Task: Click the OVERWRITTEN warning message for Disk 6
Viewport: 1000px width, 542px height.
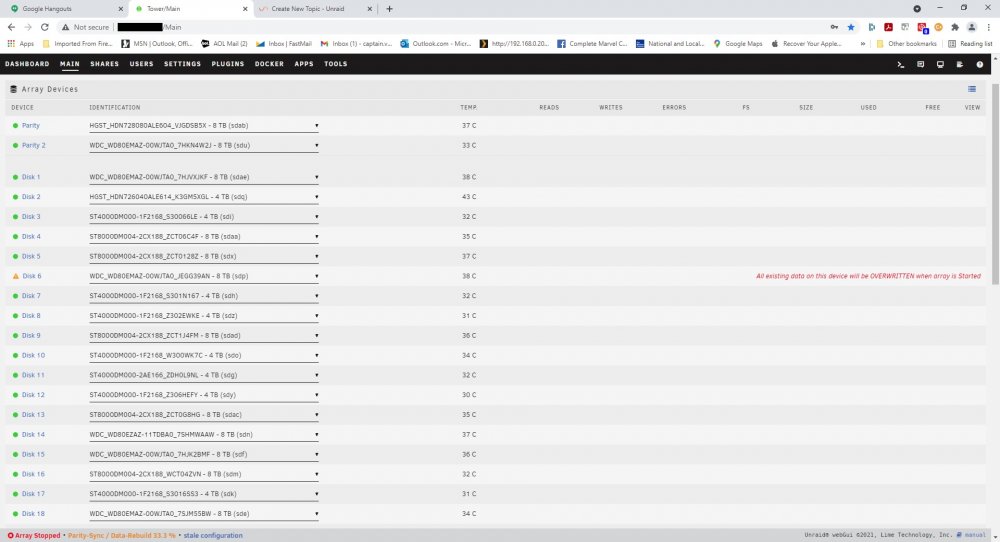Action: pyautogui.click(x=869, y=276)
